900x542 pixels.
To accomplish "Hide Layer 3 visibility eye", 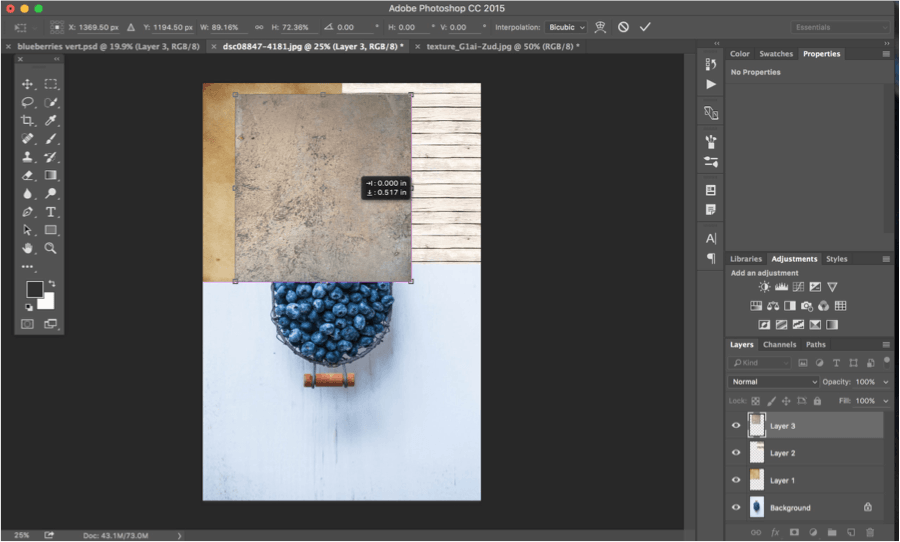I will click(x=736, y=425).
